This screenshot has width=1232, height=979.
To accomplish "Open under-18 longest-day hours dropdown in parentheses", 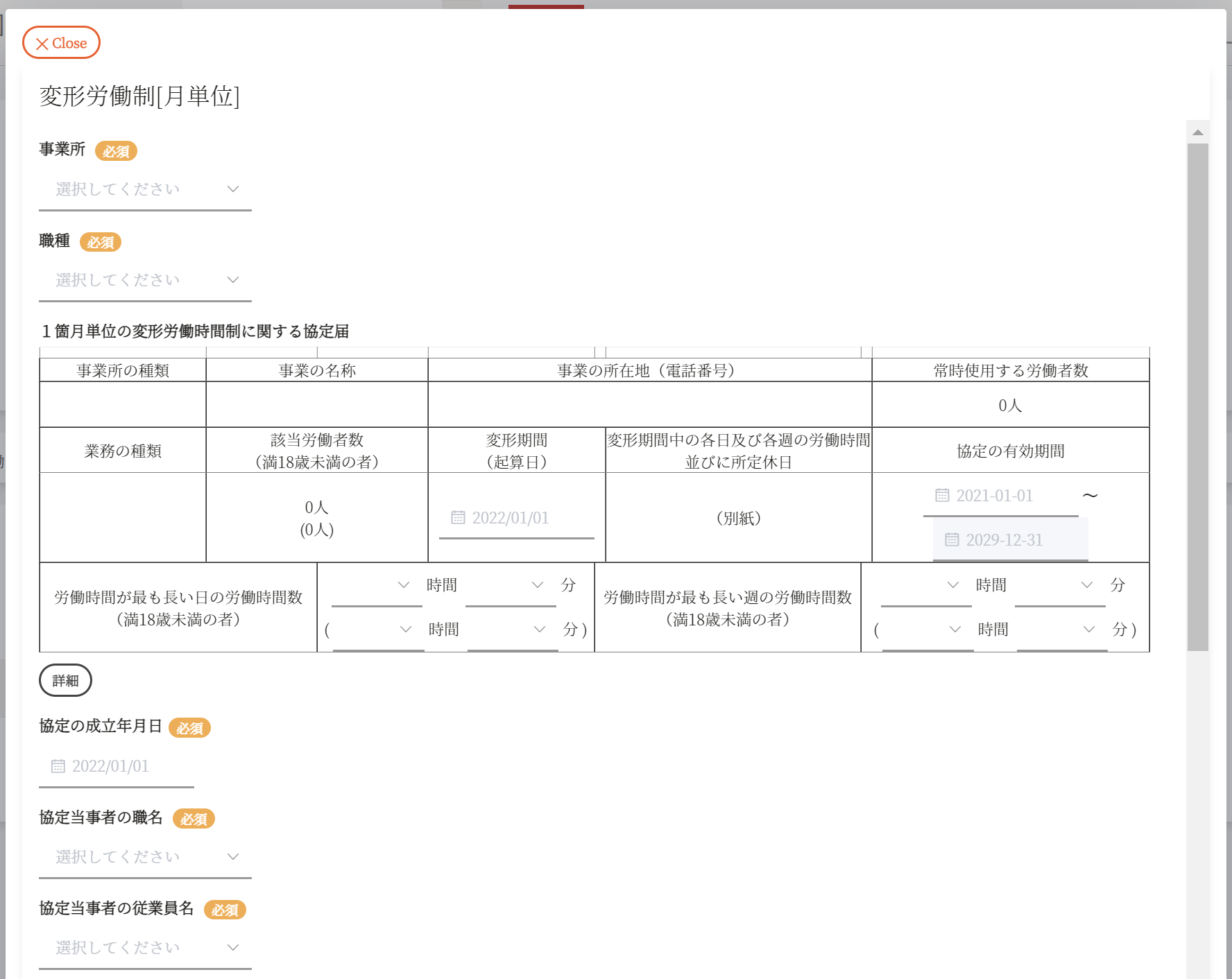I will 379,630.
